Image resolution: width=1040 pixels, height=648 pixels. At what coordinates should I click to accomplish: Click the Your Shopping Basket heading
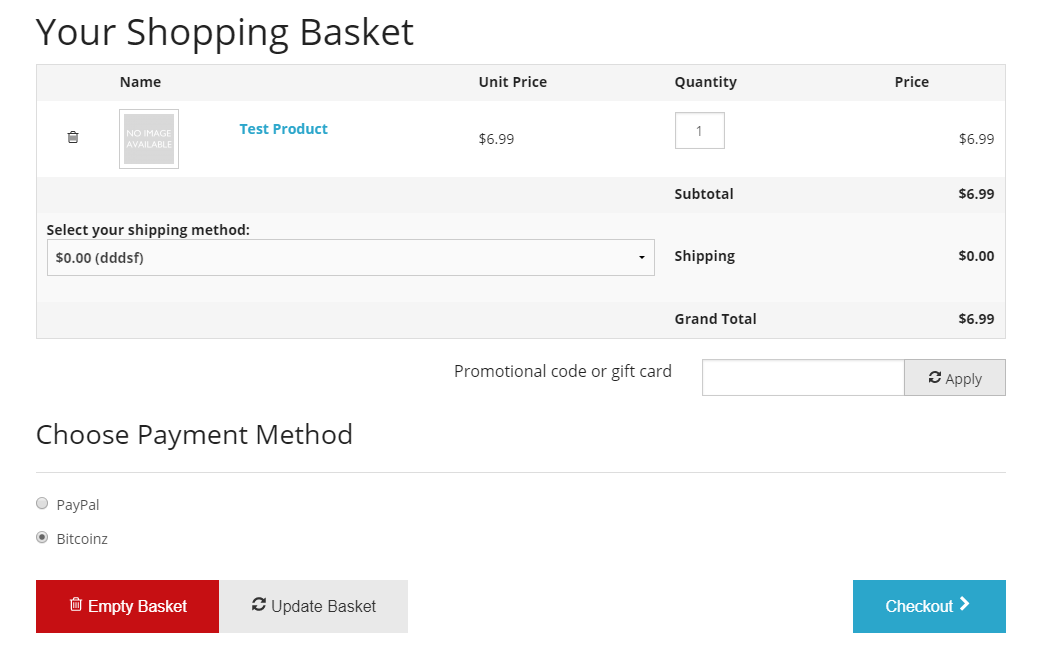pyautogui.click(x=225, y=32)
